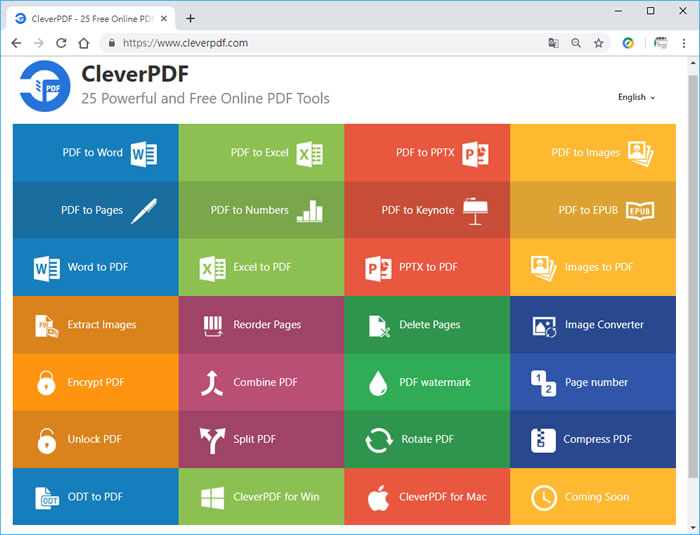Click the padlock icon for Encrypt PDF
Image resolution: width=700 pixels, height=535 pixels.
point(46,382)
